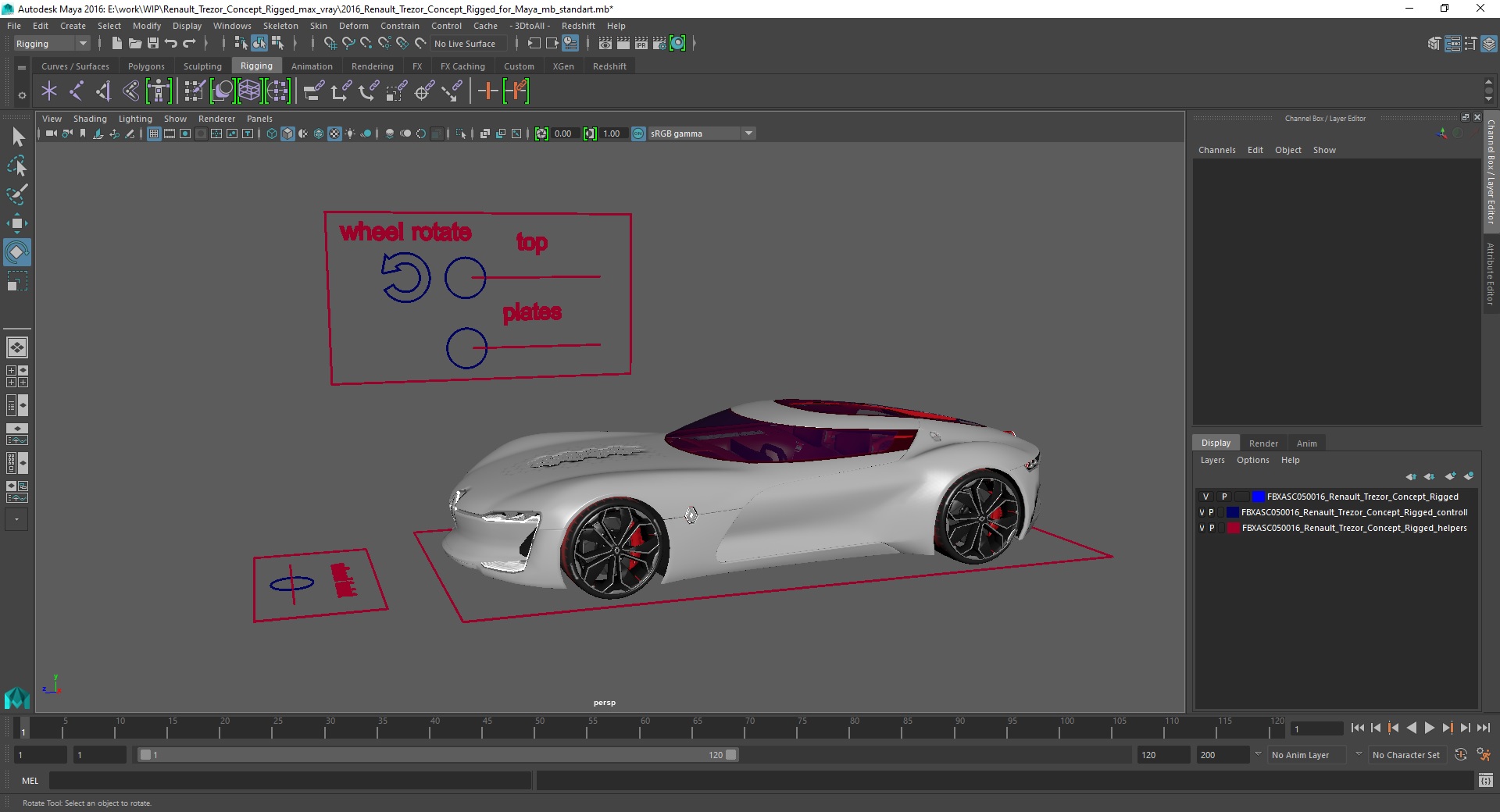Click go to start of playback range
Viewport: 1500px width, 812px height.
tap(1358, 728)
